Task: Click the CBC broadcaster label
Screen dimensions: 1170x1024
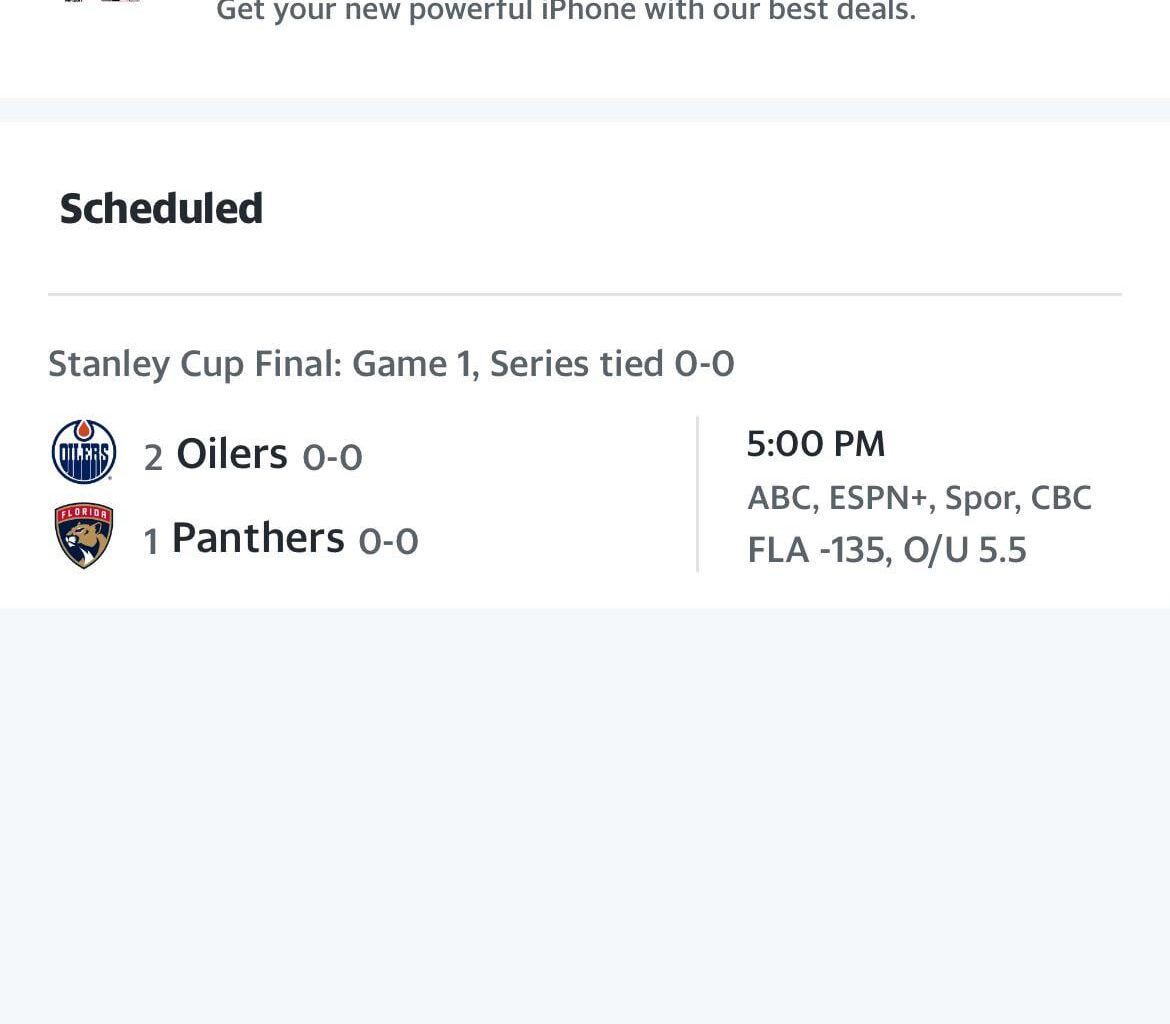Action: pos(1065,497)
